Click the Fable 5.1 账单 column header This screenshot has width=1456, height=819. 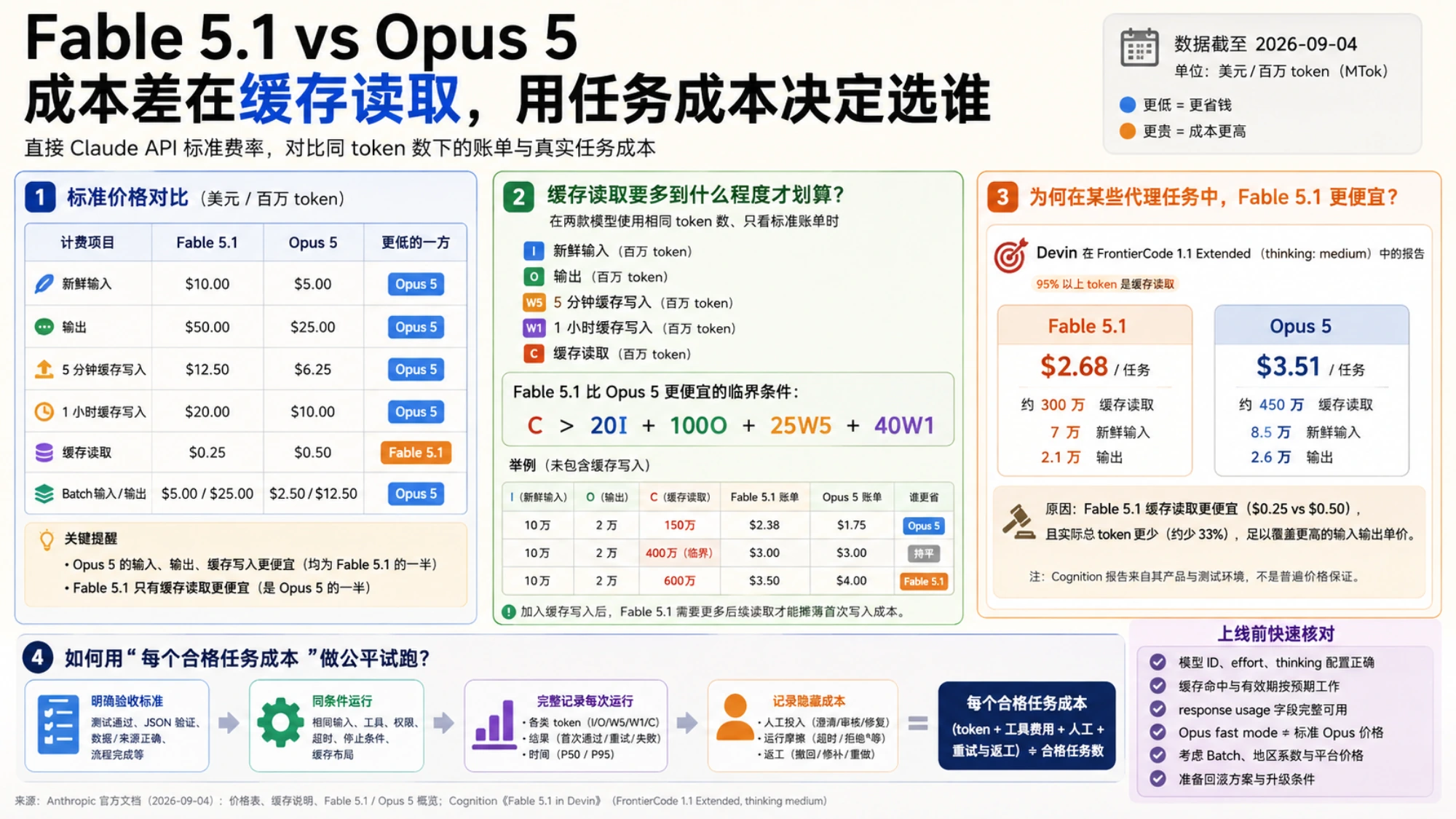point(764,497)
